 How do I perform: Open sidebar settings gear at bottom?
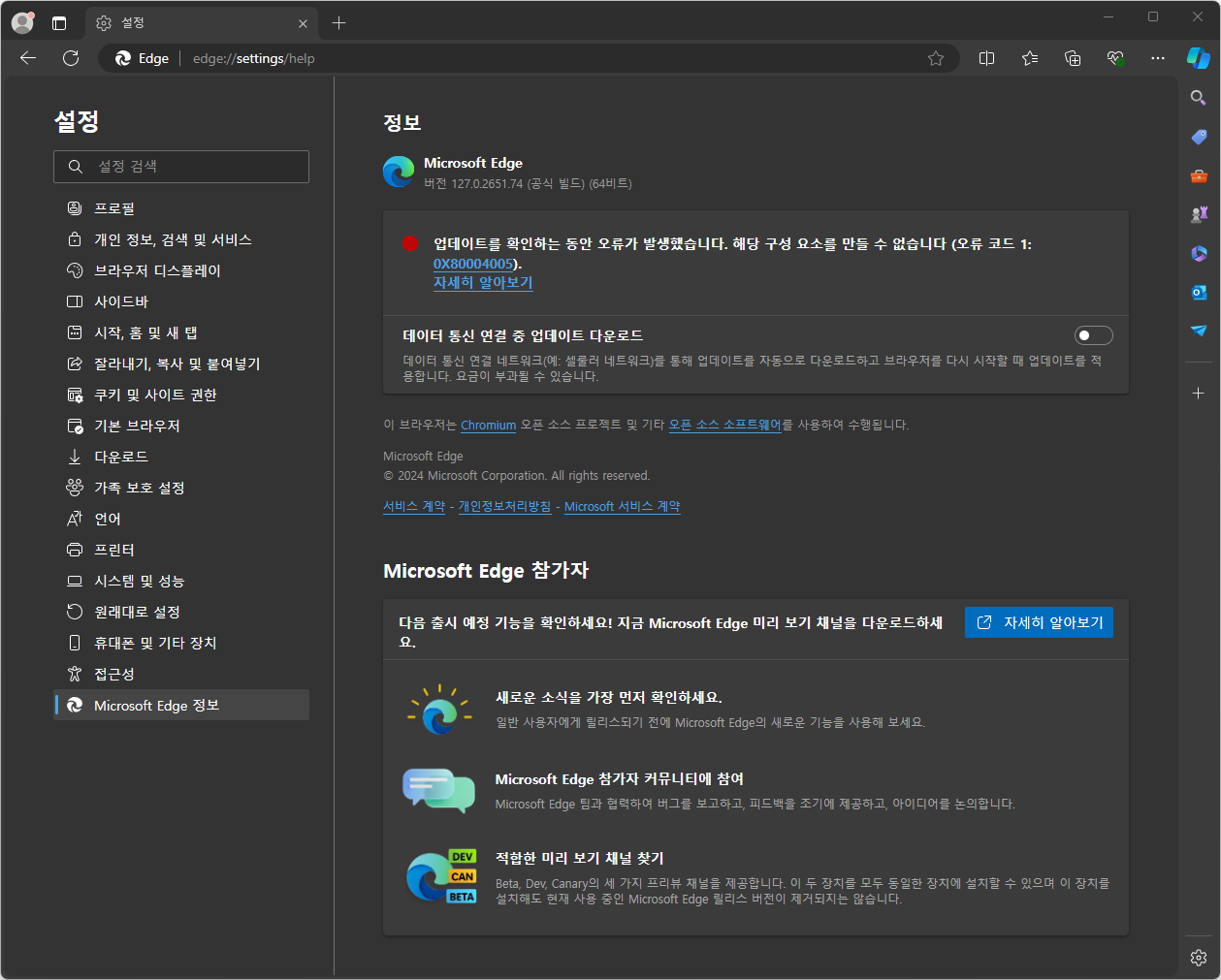[x=1199, y=958]
